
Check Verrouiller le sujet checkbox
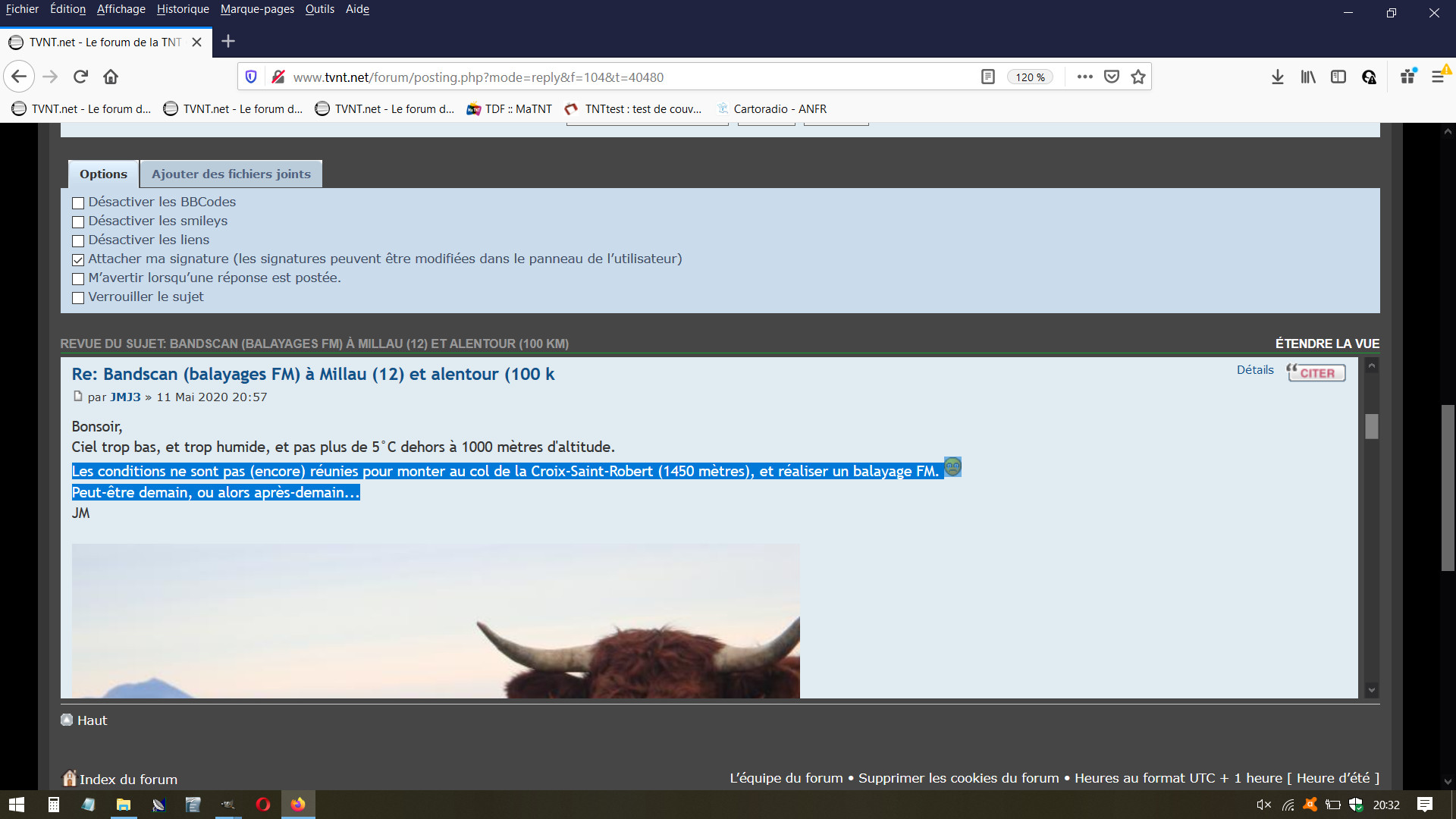[78, 297]
